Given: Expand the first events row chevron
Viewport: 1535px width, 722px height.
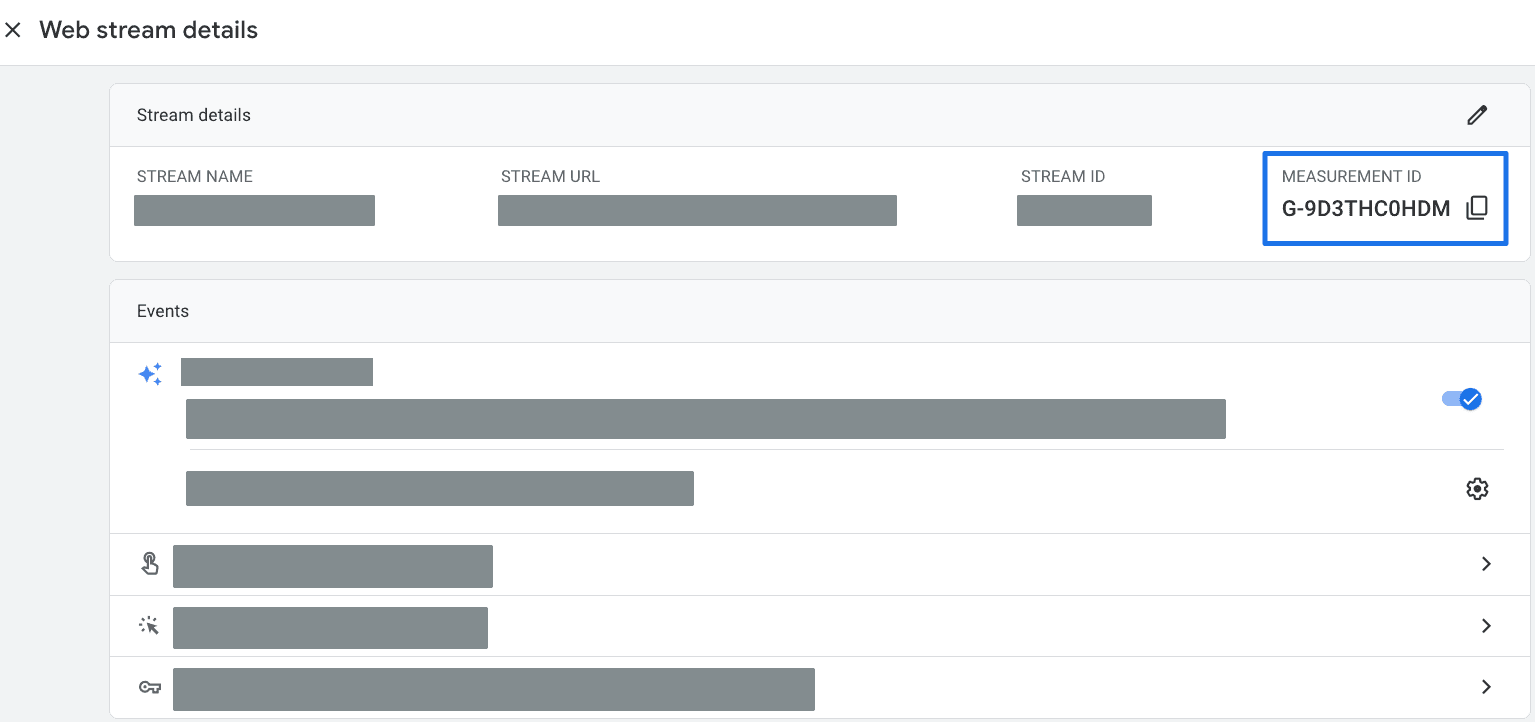Looking at the screenshot, I should (1485, 563).
